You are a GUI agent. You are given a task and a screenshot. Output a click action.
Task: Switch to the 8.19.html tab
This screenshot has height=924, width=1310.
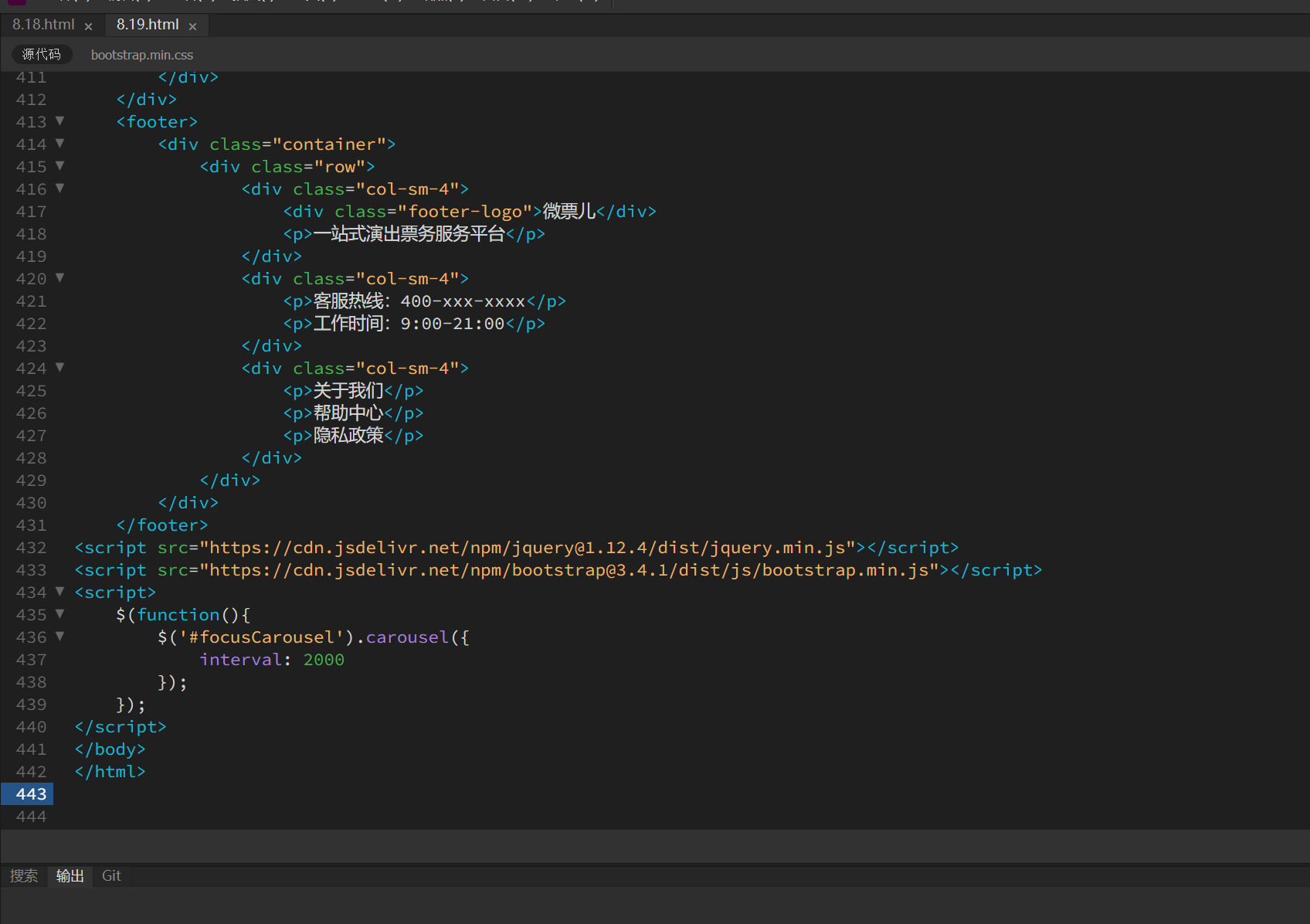tap(148, 25)
